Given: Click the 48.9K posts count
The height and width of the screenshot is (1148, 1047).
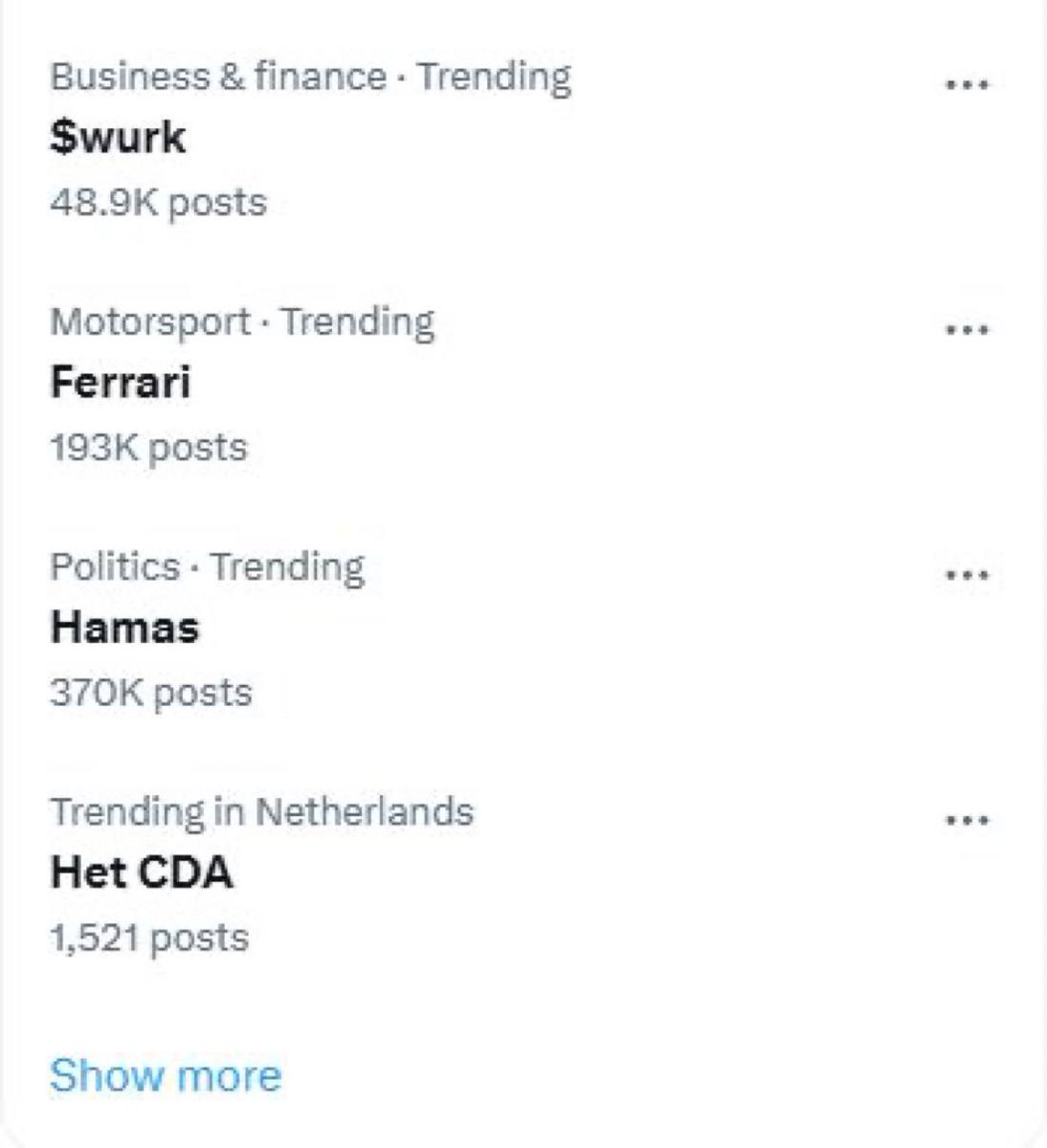Looking at the screenshot, I should (158, 203).
